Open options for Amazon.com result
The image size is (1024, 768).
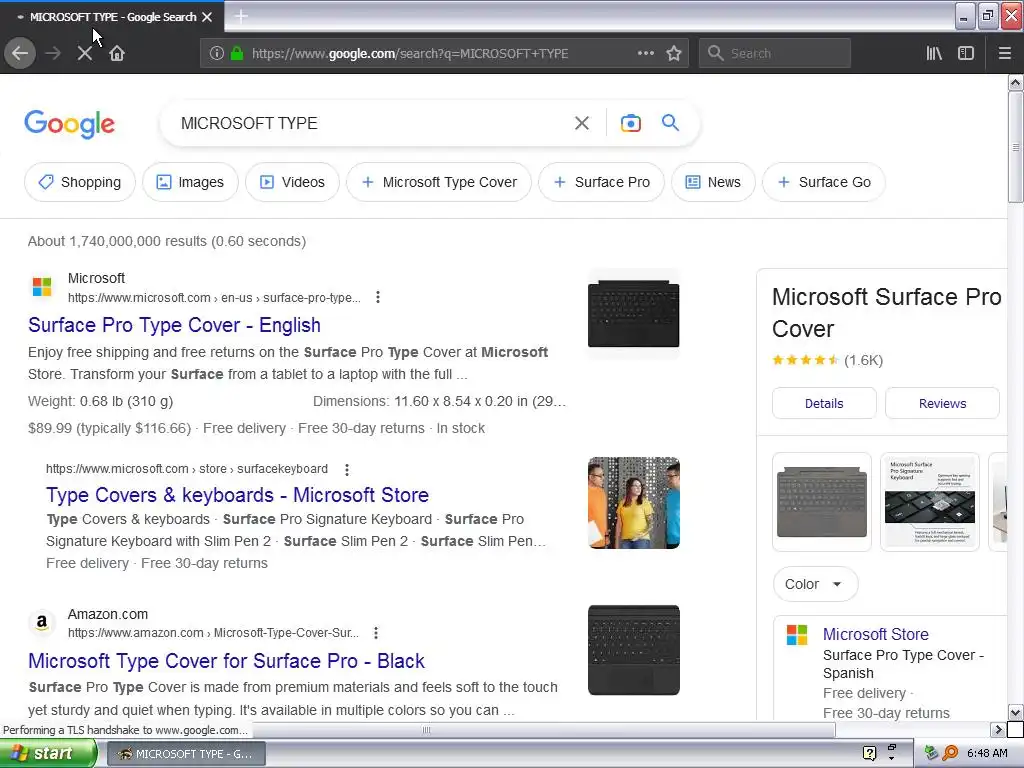376,633
